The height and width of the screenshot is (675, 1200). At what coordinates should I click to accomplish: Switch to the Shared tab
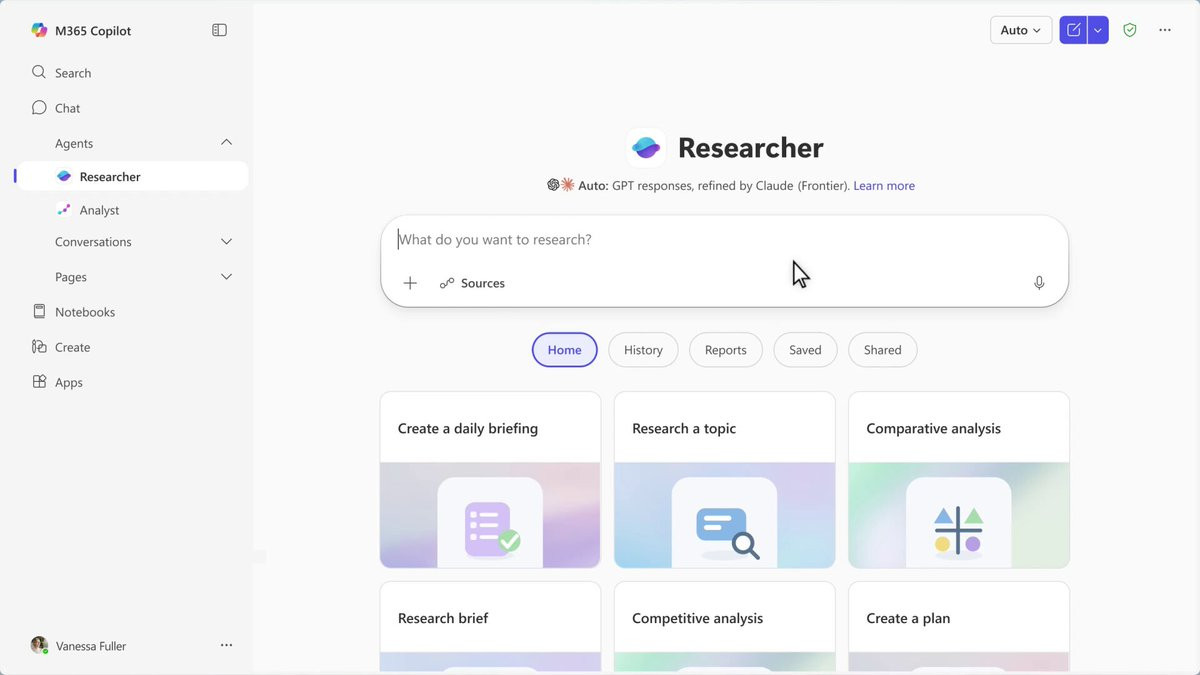pos(882,350)
